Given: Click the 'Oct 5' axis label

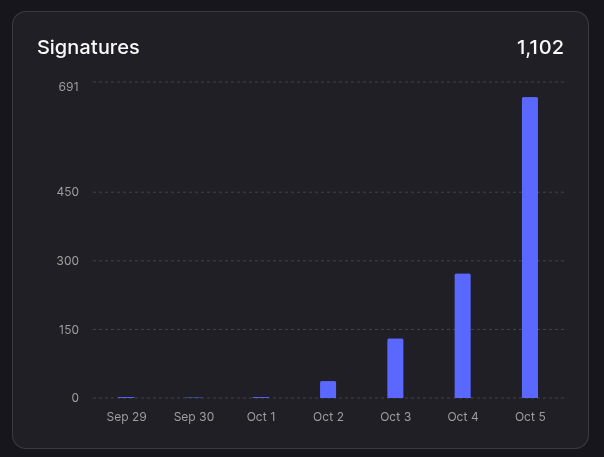Looking at the screenshot, I should pyautogui.click(x=530, y=417).
